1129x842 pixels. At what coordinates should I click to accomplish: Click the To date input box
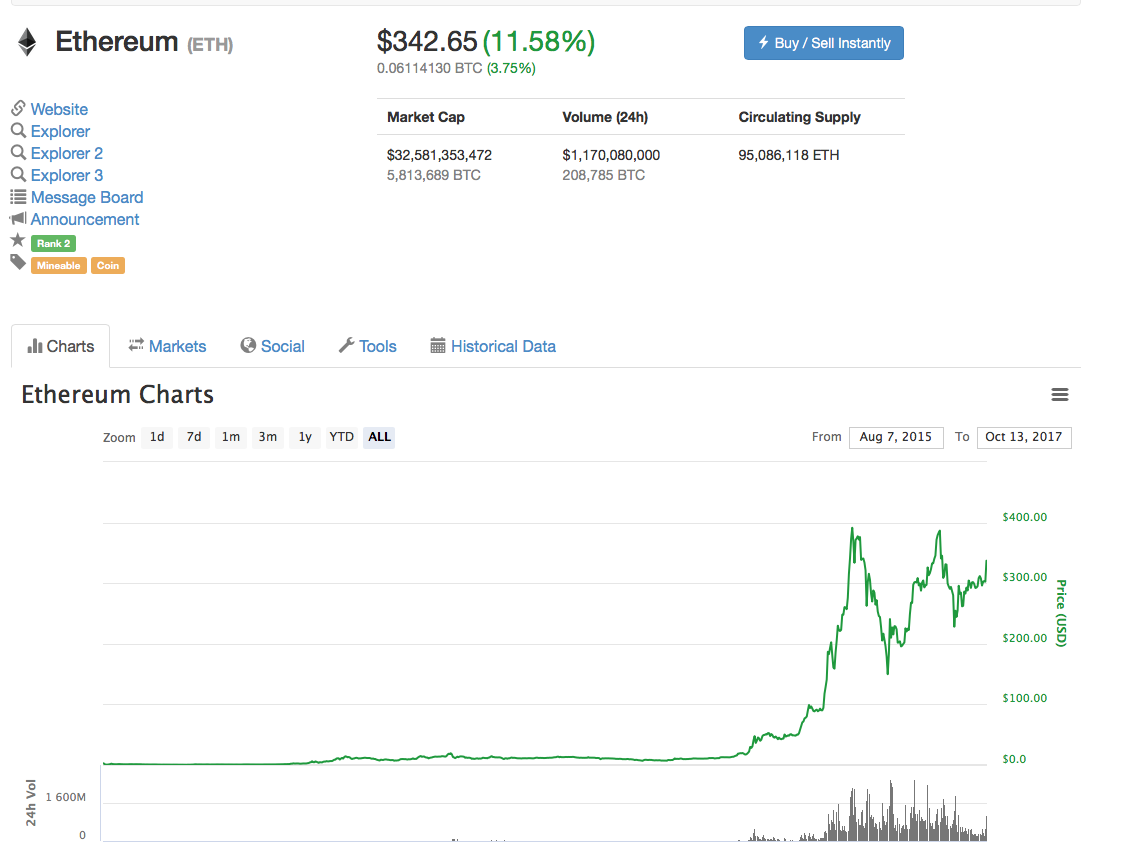click(x=1024, y=437)
